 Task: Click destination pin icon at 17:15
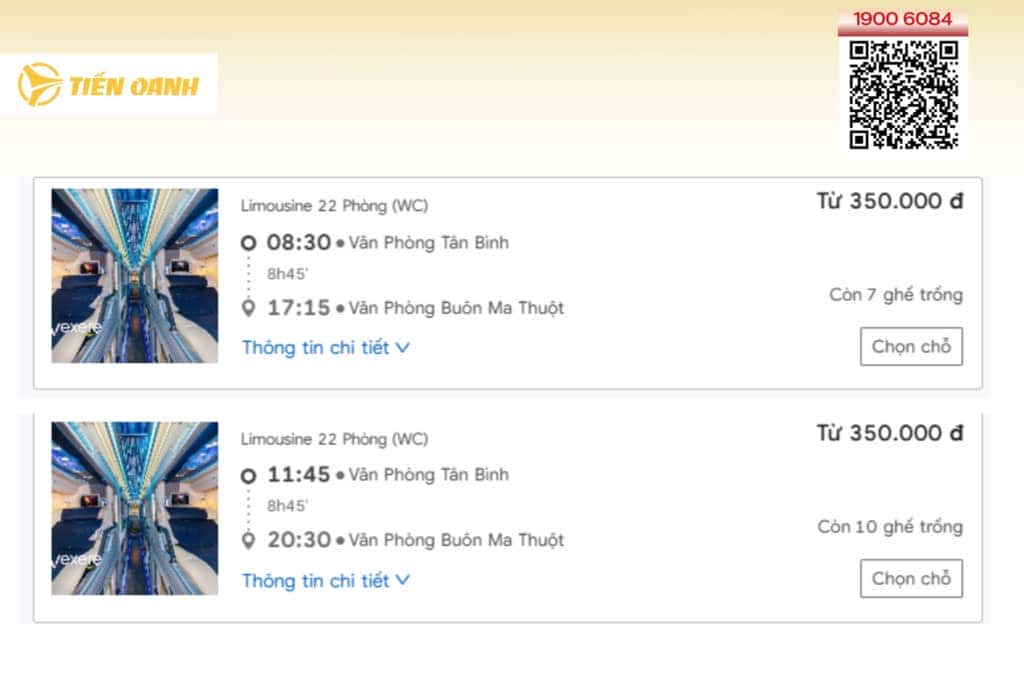[x=248, y=308]
